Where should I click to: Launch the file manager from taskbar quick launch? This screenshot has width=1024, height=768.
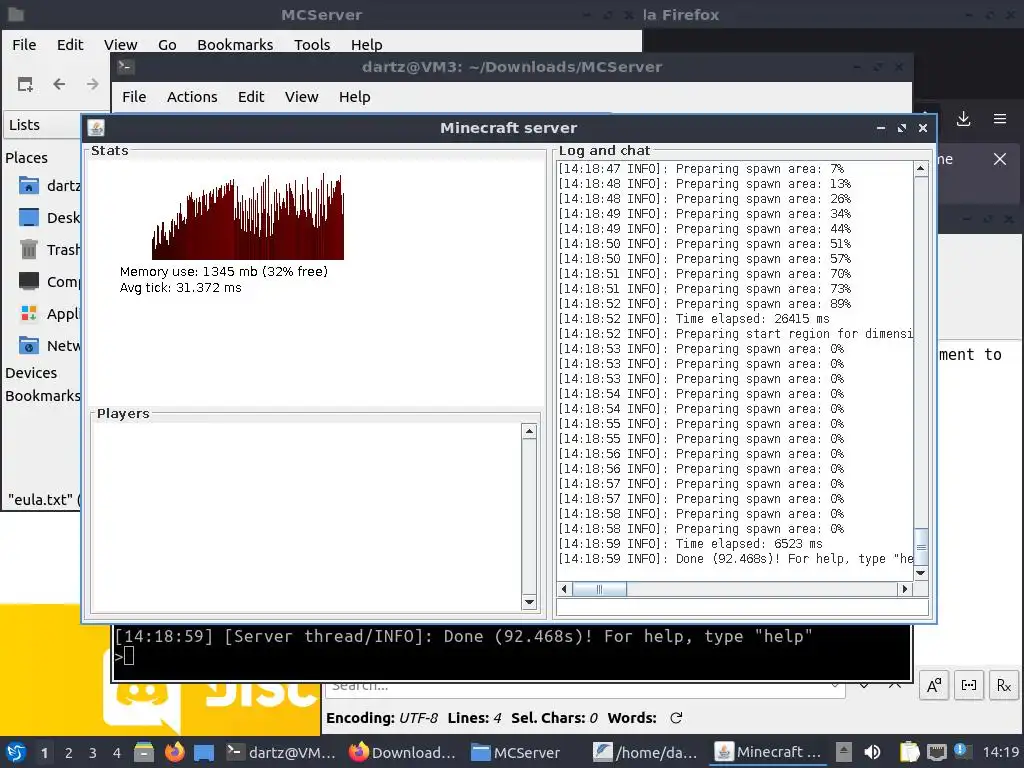(144, 752)
